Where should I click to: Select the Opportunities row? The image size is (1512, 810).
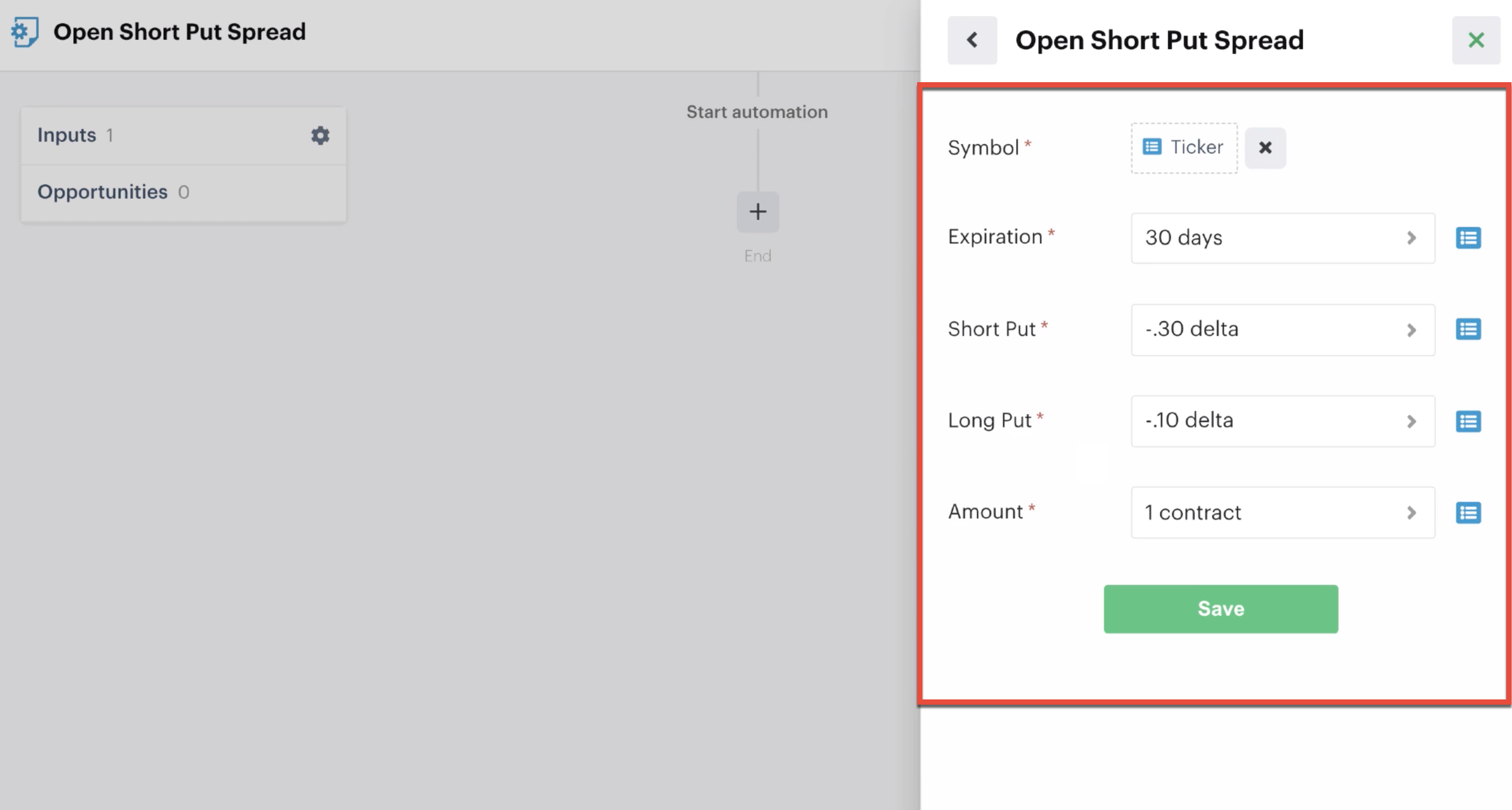[x=183, y=193]
